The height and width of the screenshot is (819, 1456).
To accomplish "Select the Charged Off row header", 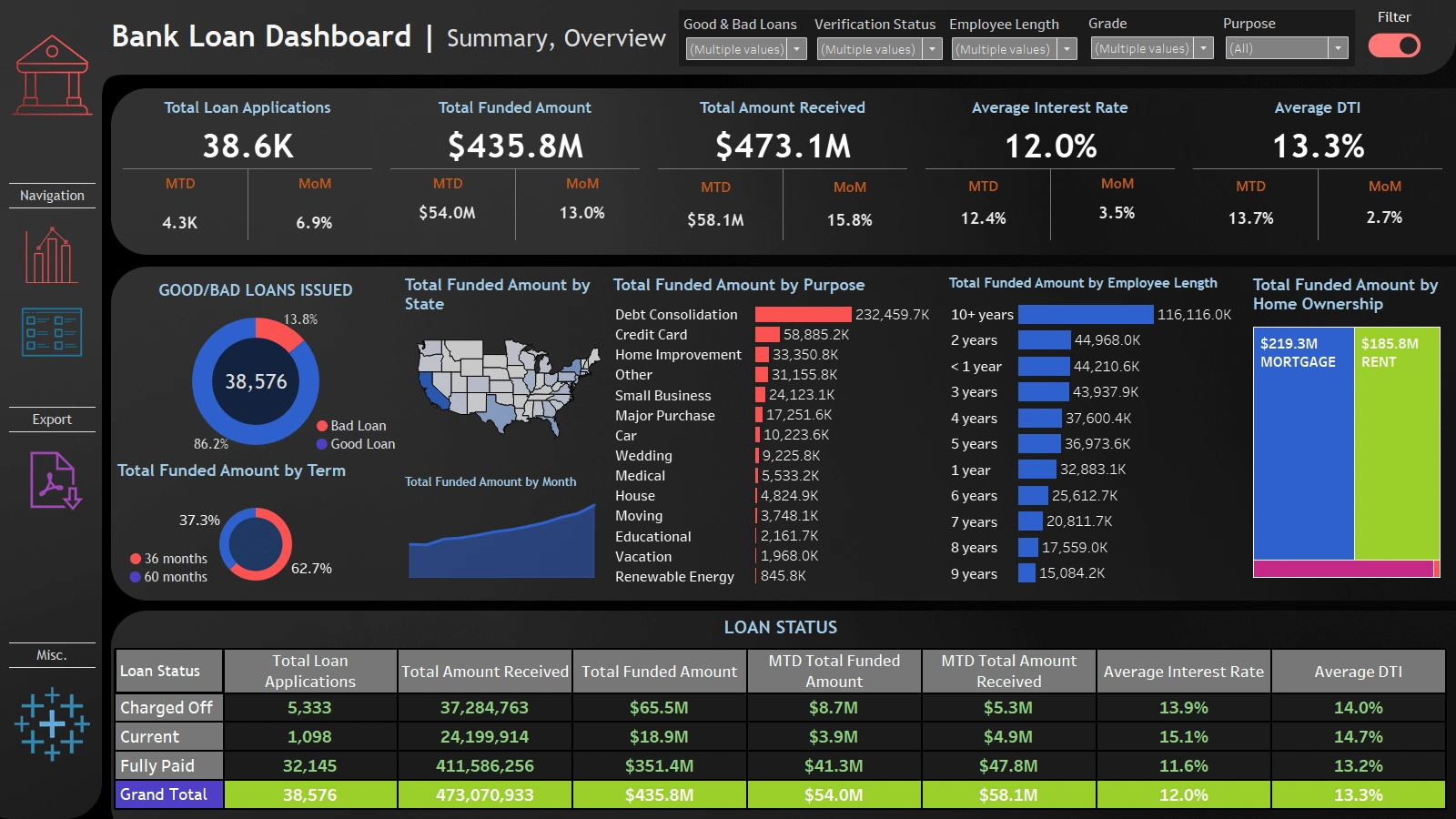I will [x=168, y=707].
